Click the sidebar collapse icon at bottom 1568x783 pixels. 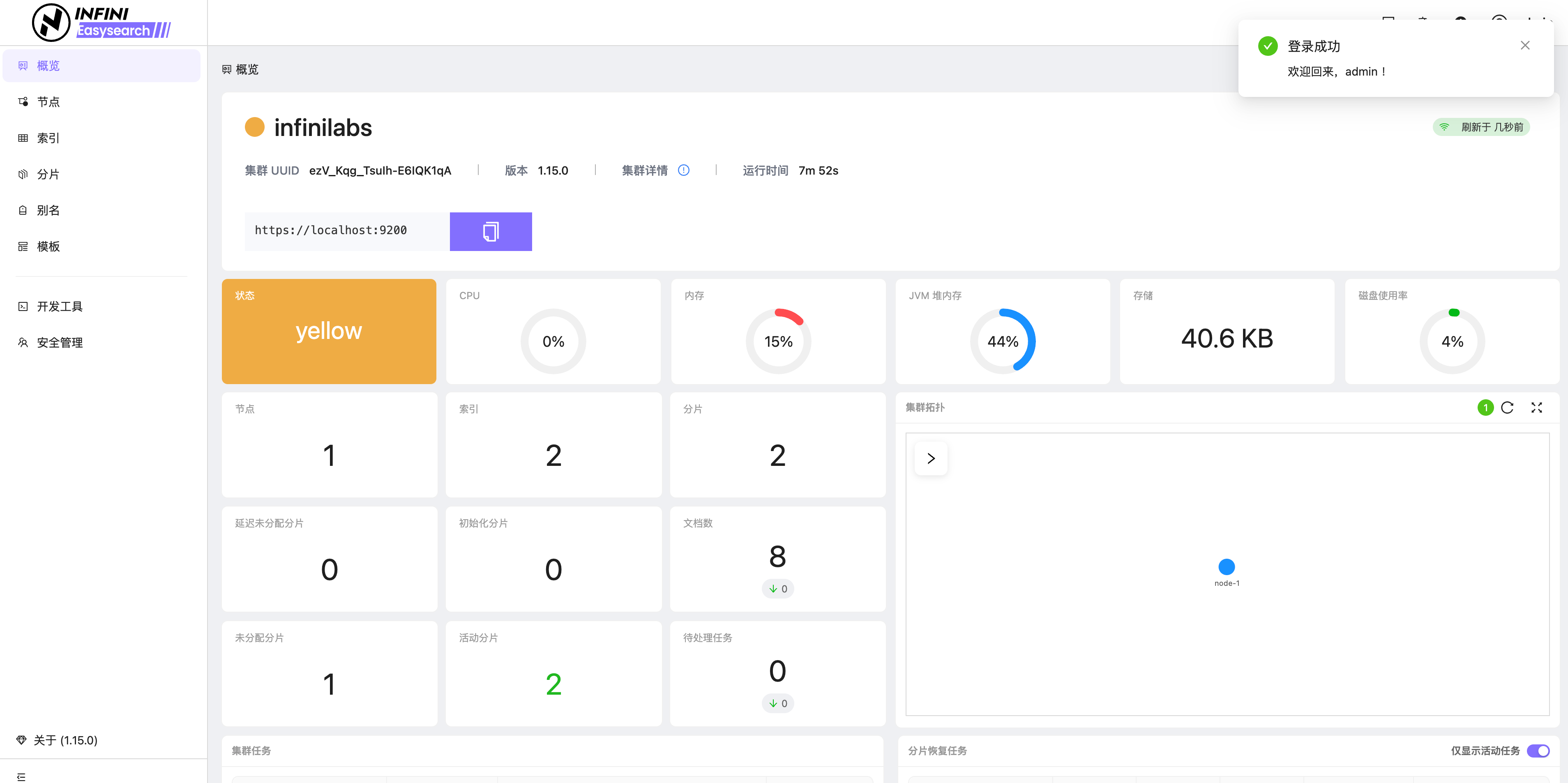pos(21,776)
